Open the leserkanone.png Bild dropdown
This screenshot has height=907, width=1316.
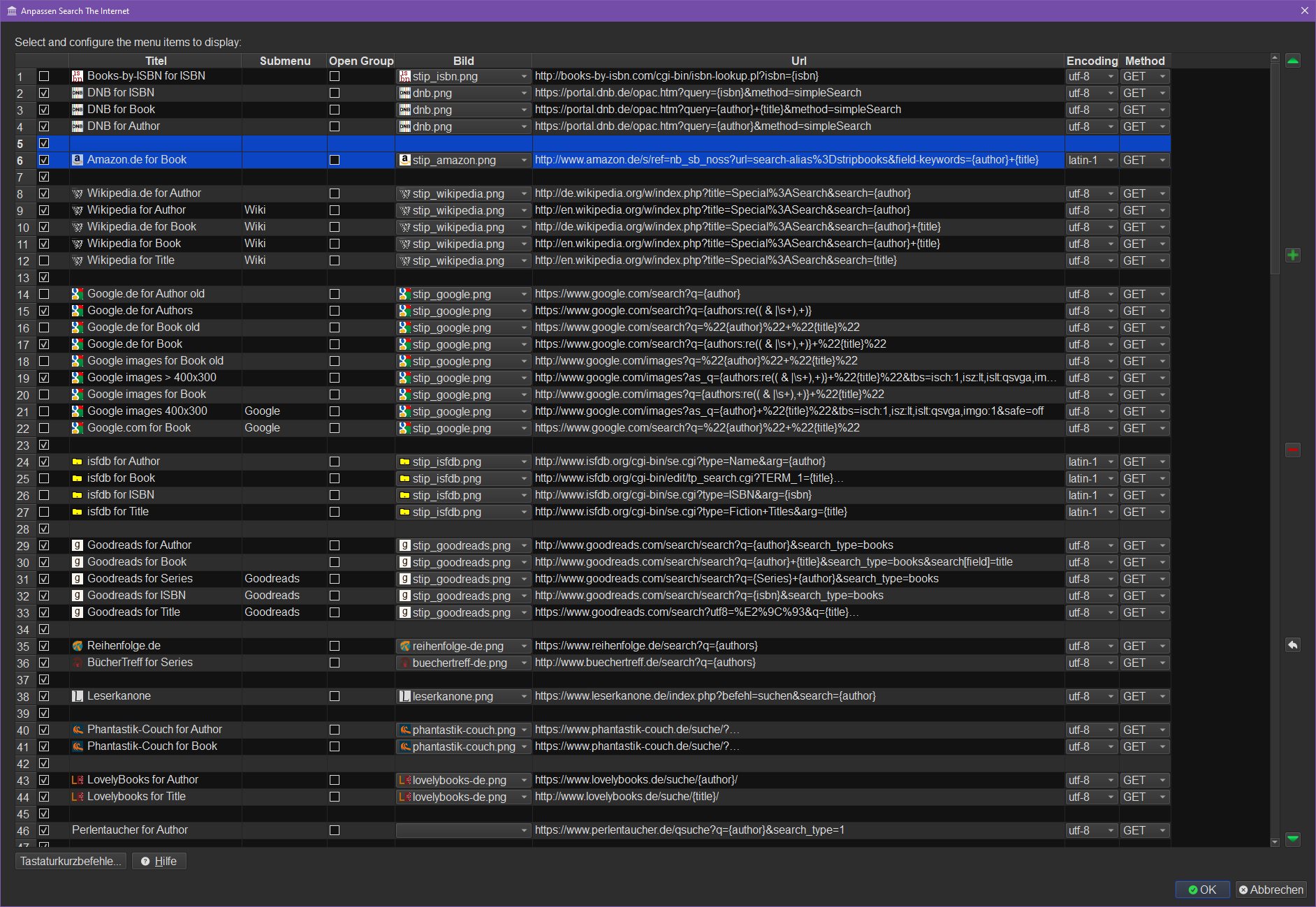[x=463, y=696]
